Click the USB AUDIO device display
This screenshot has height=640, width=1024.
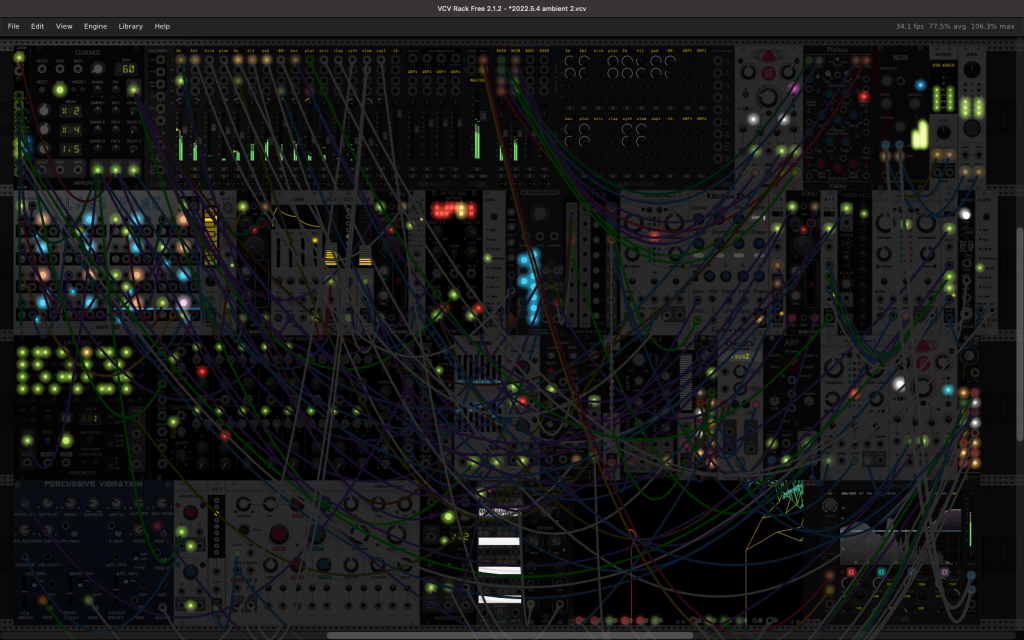click(x=944, y=65)
